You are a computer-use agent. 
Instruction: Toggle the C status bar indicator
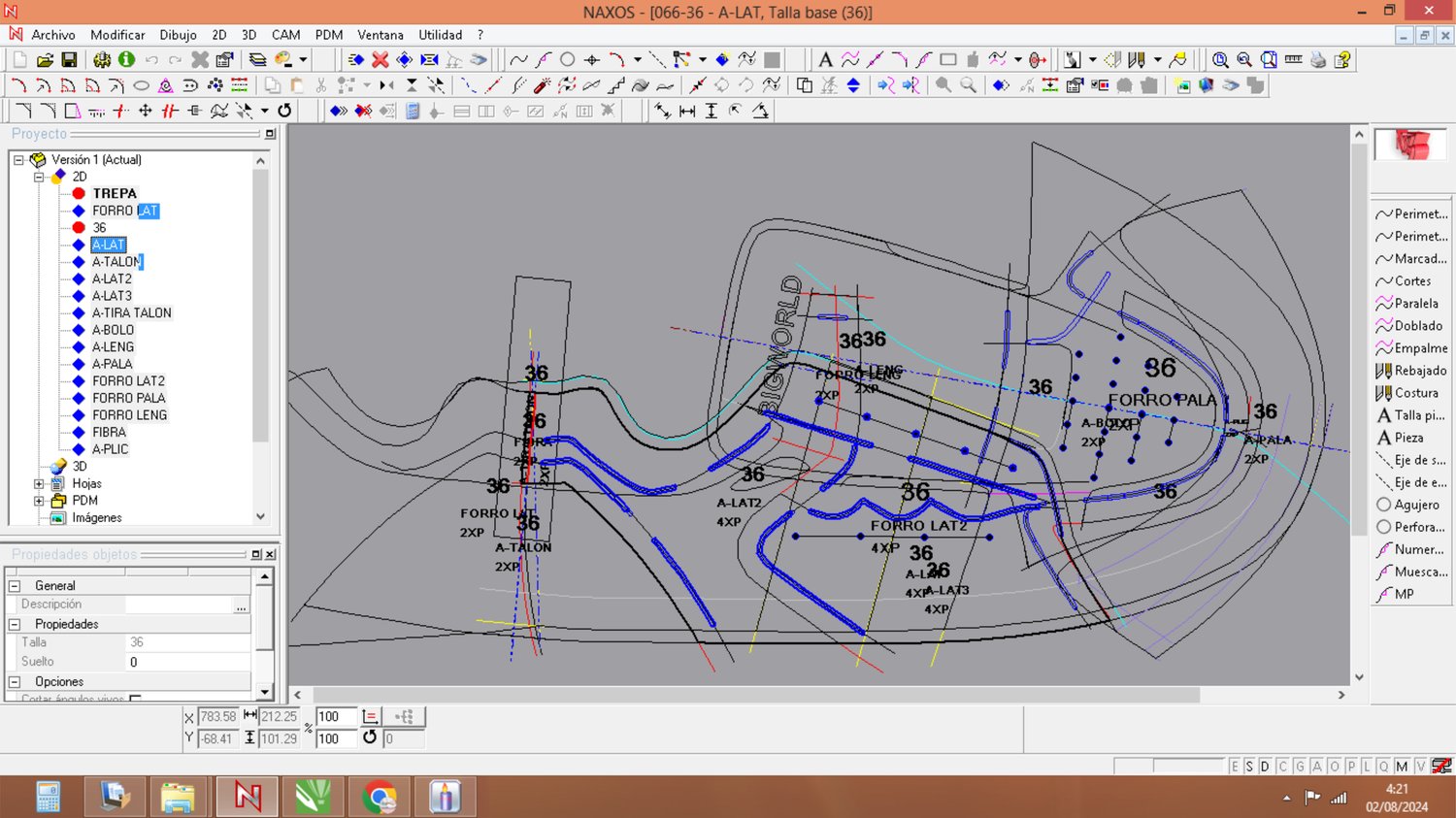pyautogui.click(x=1282, y=767)
